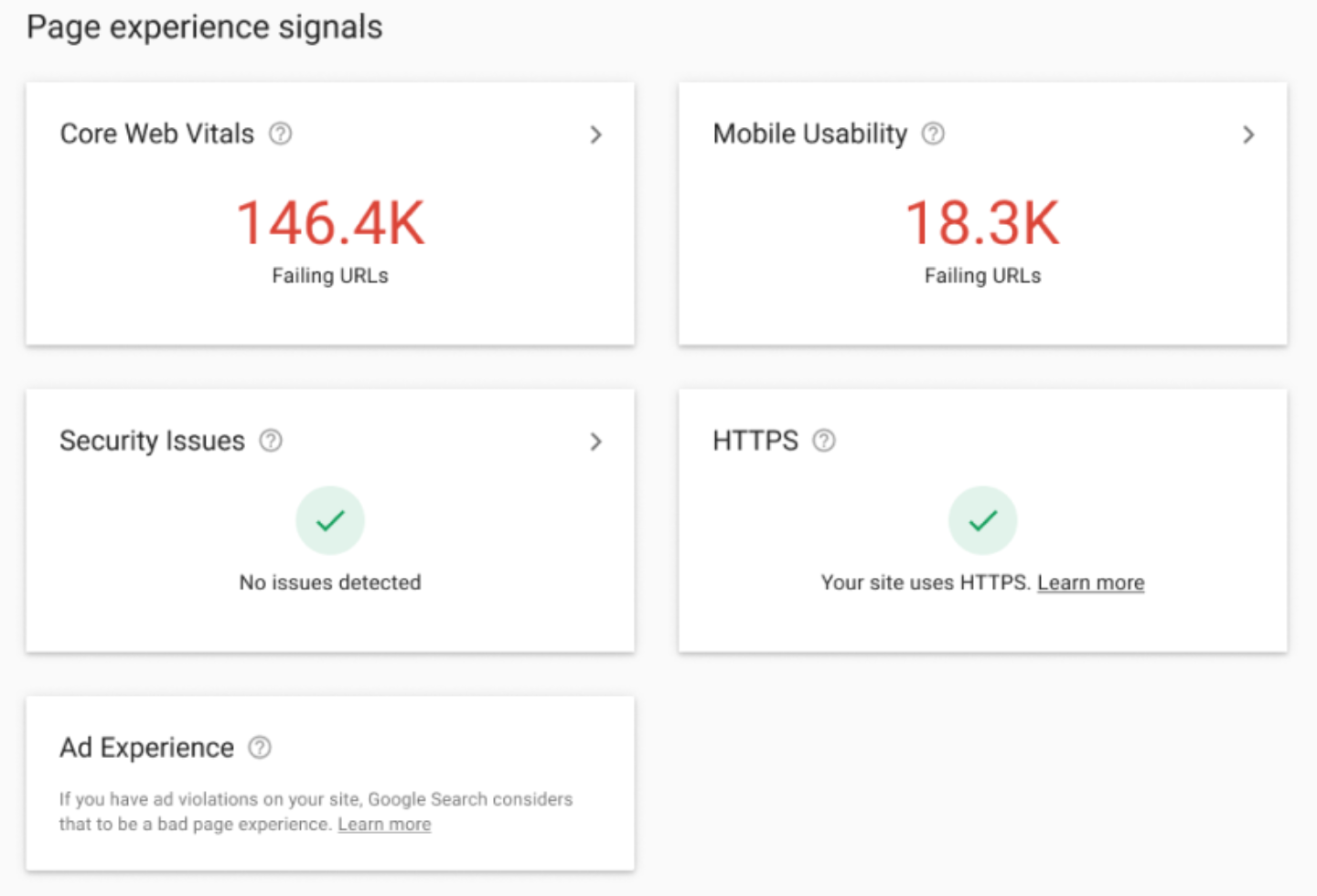Select the Mobile Usability title
The height and width of the screenshot is (896, 1317).
point(810,134)
